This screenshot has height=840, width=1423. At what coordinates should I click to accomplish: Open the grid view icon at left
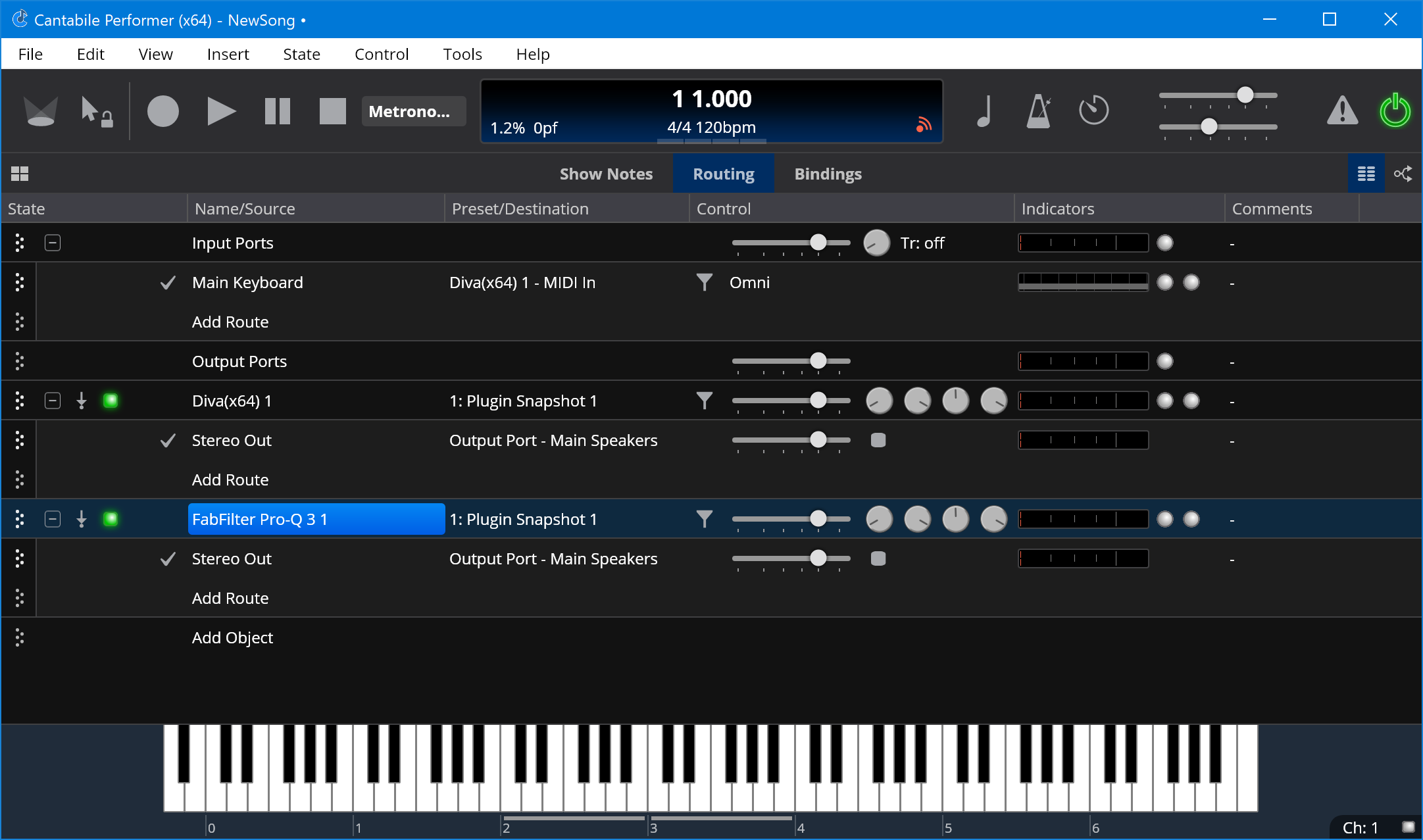[20, 174]
